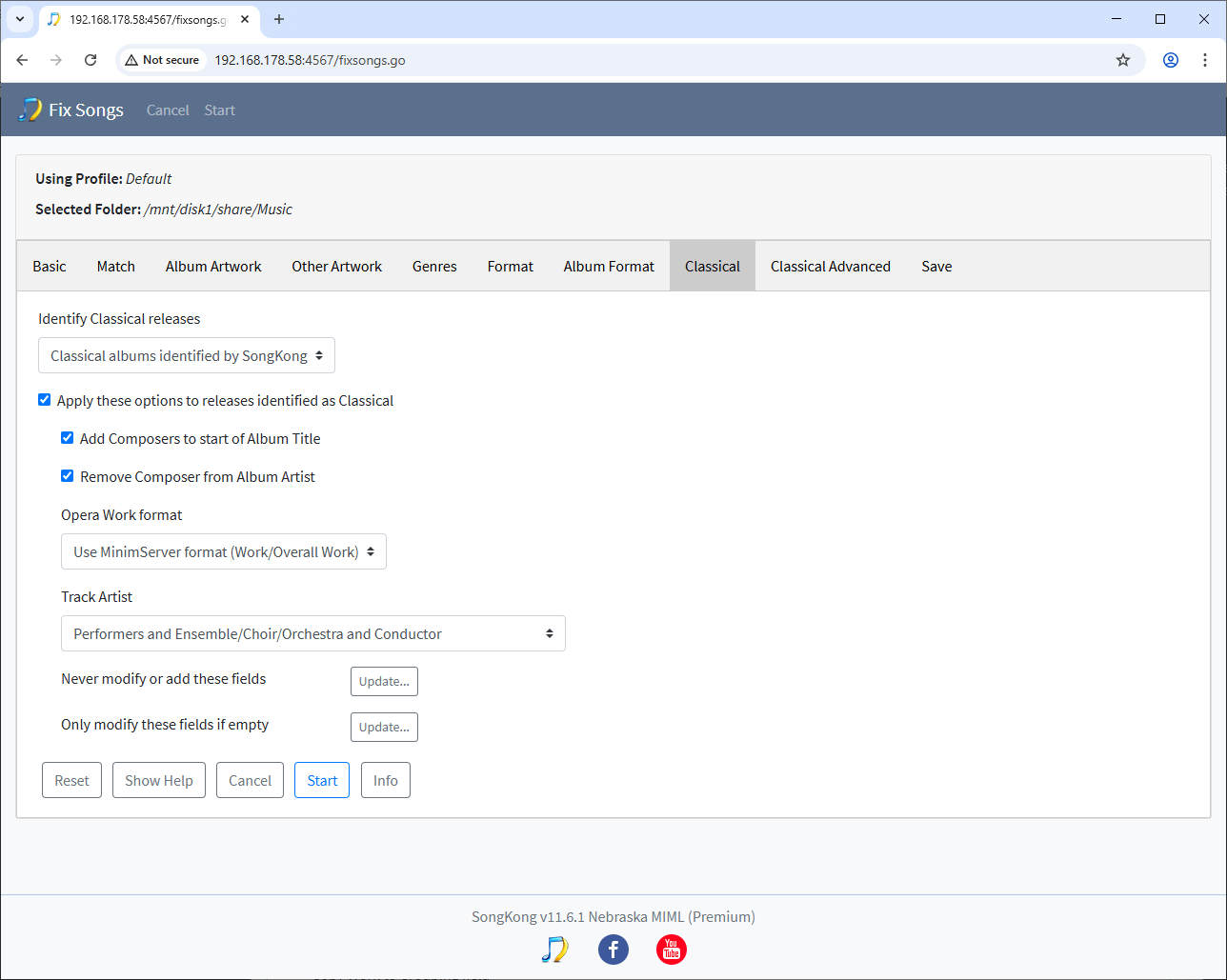
Task: Click Update for Never modify fields
Action: pos(384,681)
